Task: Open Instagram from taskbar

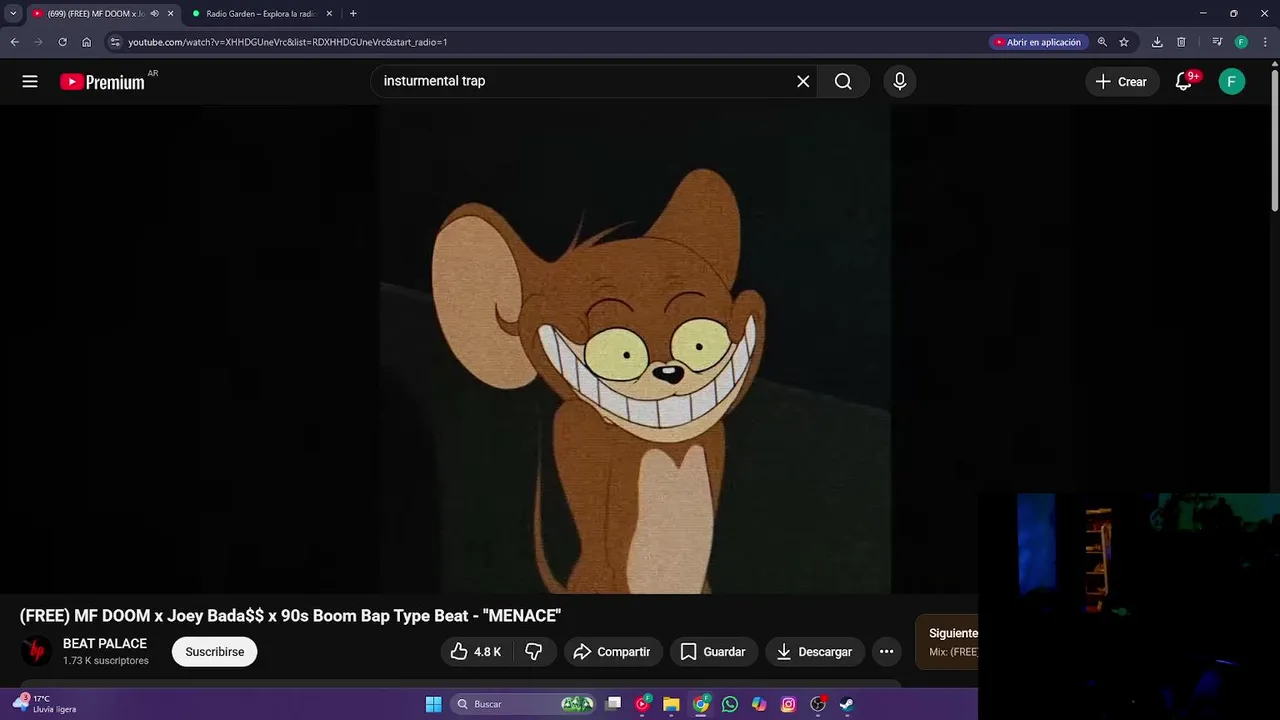Action: [x=788, y=704]
